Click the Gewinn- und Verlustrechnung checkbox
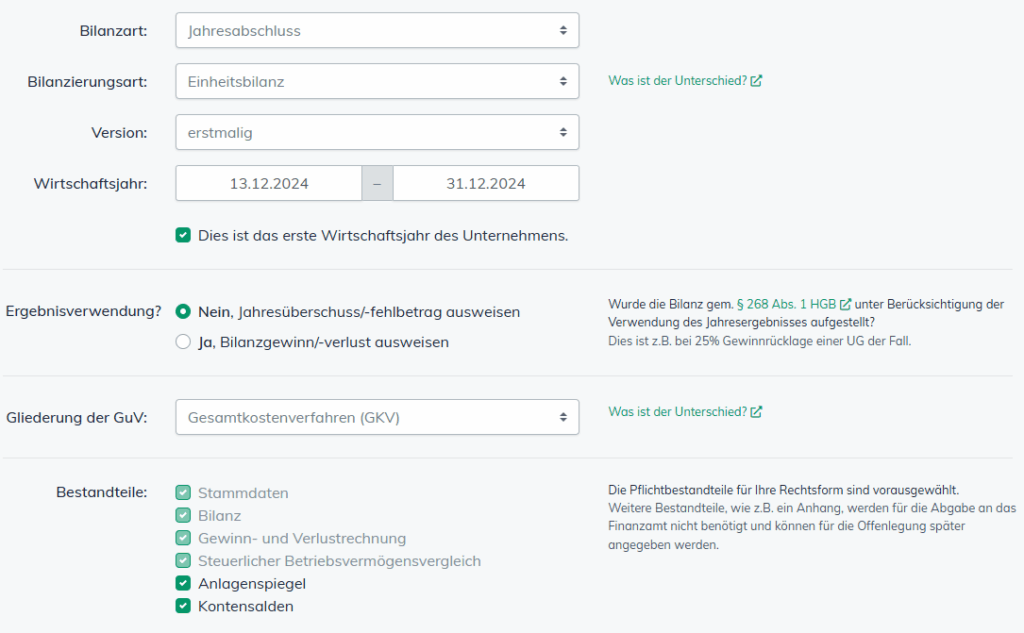This screenshot has width=1024, height=633. tap(183, 538)
